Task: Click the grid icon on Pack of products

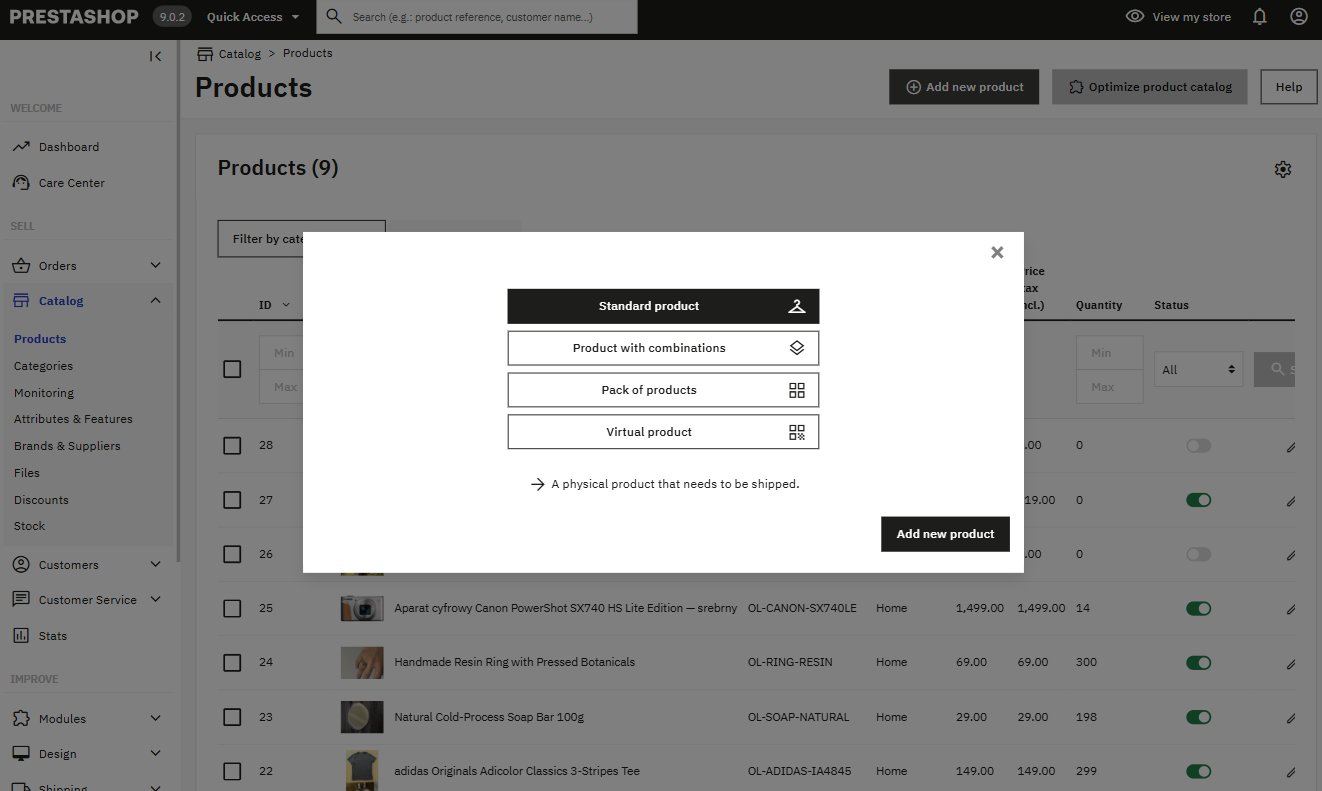Action: tap(796, 390)
